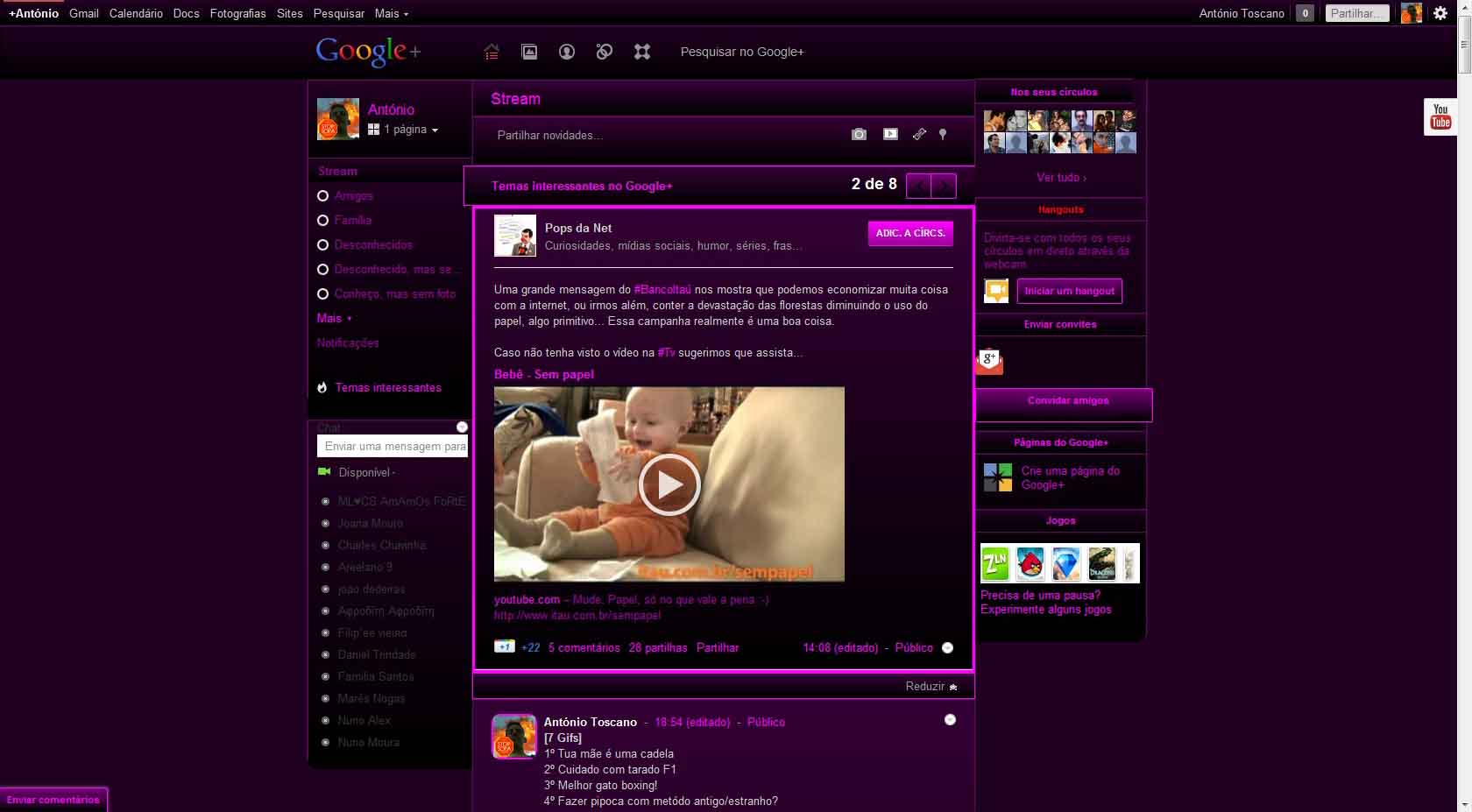Go to previous interesting theme
The height and width of the screenshot is (812, 1472).
918,186
